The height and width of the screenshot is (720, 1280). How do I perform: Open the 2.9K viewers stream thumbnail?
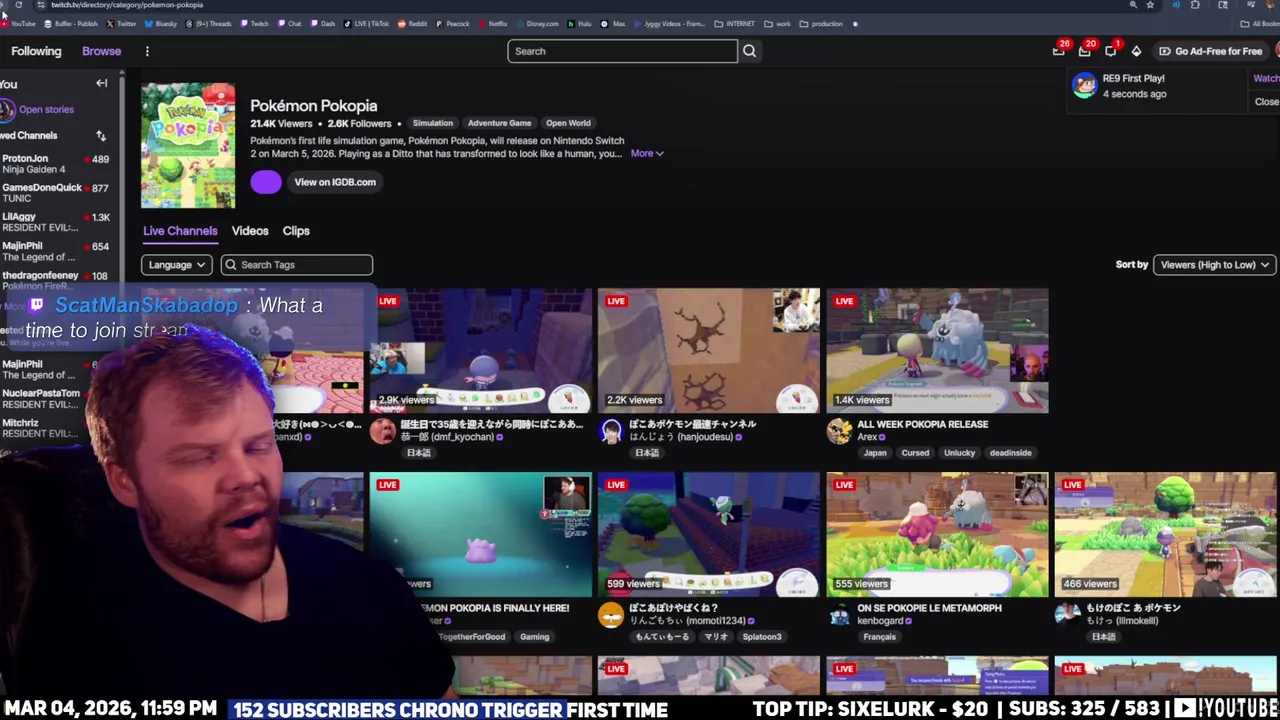point(481,351)
